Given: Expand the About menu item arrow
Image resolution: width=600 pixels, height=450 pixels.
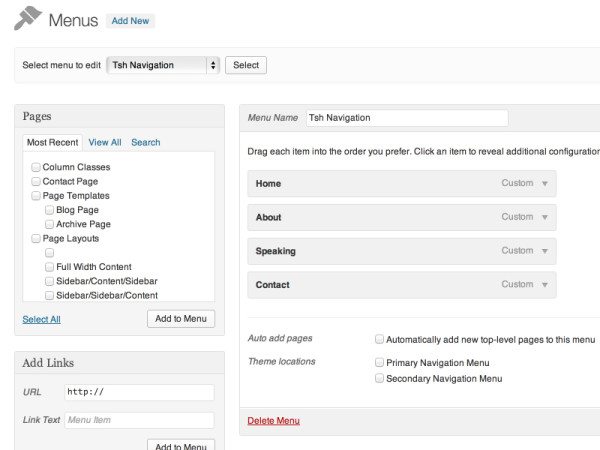Looking at the screenshot, I should point(545,217).
